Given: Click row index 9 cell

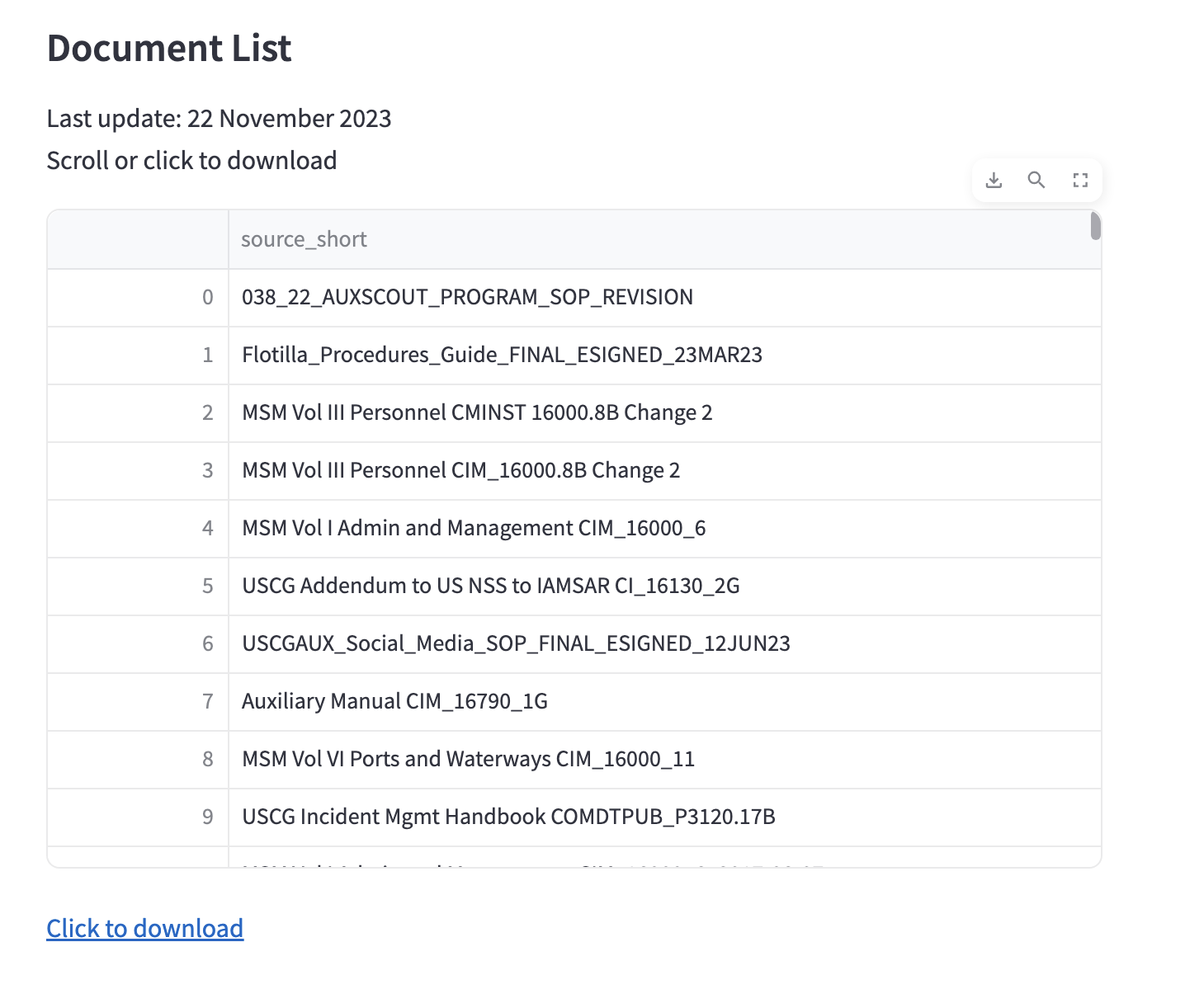Looking at the screenshot, I should 138,817.
